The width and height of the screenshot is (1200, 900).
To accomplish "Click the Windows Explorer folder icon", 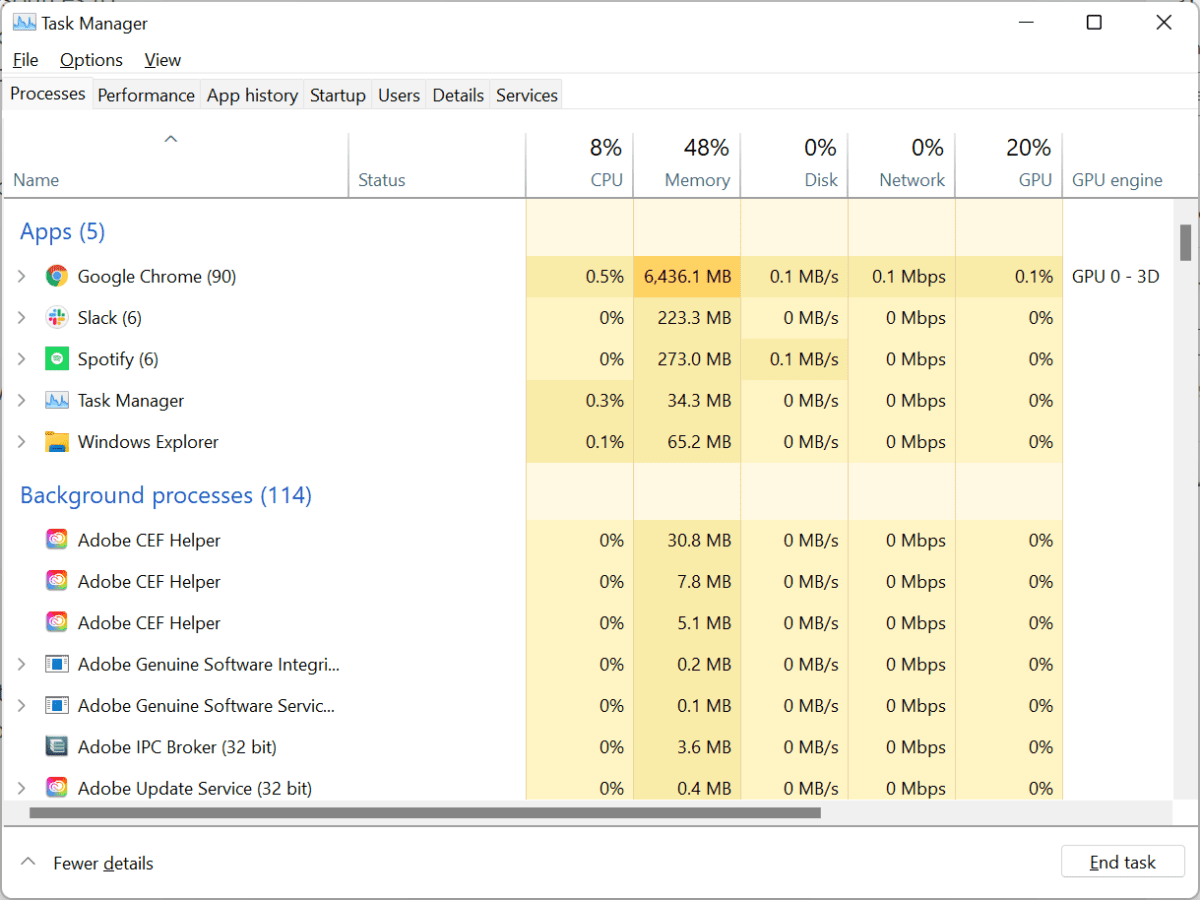I will click(x=57, y=442).
